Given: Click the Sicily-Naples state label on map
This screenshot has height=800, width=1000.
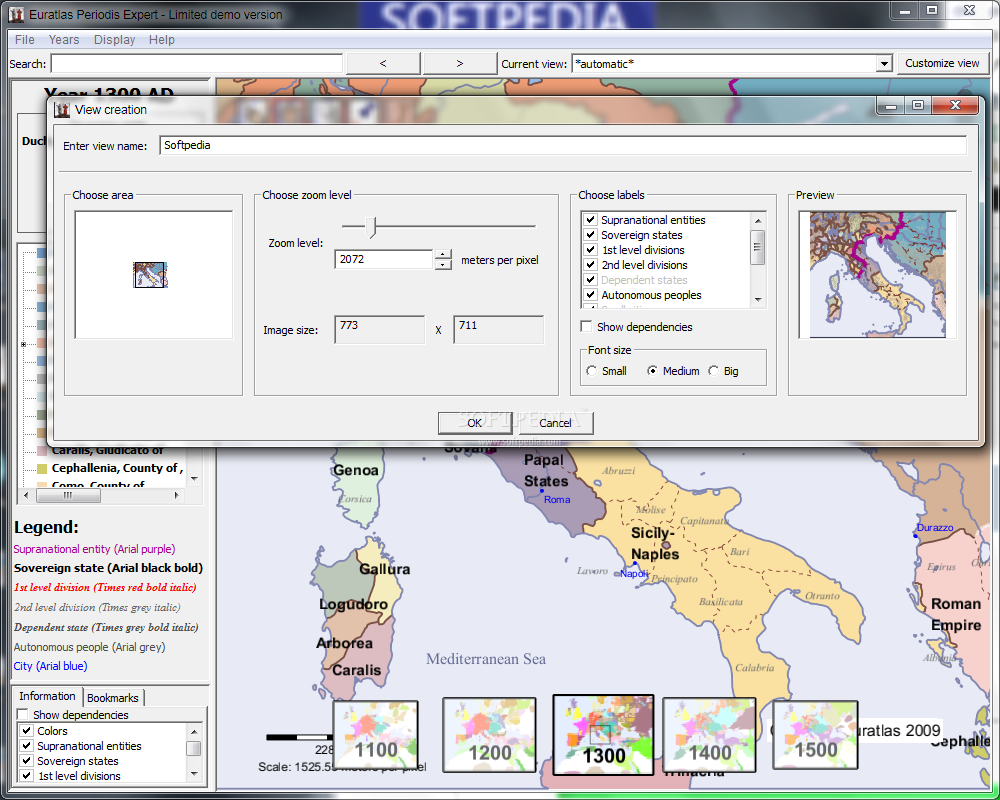Looking at the screenshot, I should pyautogui.click(x=654, y=543).
